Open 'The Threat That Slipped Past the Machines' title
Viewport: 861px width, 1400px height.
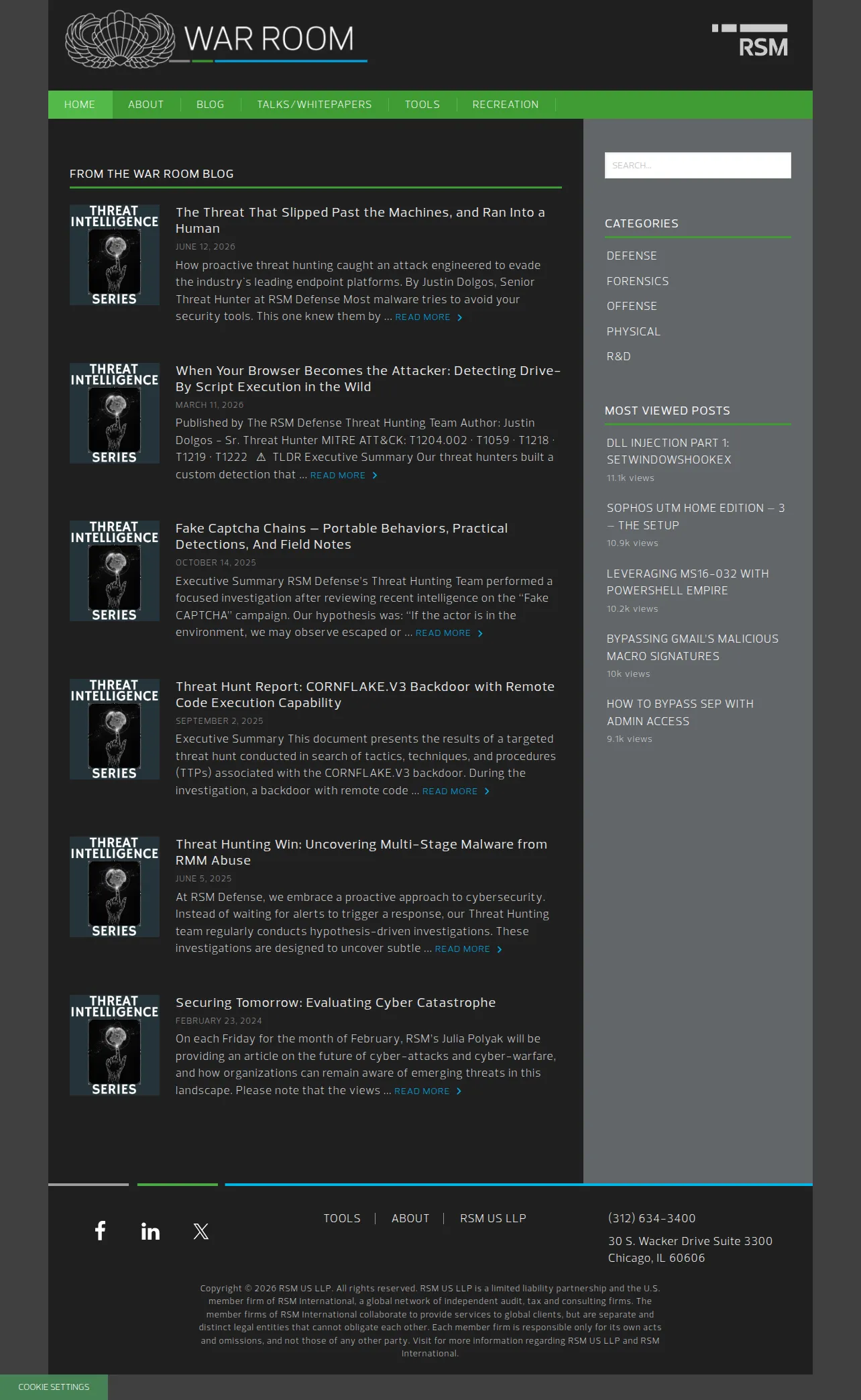(360, 220)
